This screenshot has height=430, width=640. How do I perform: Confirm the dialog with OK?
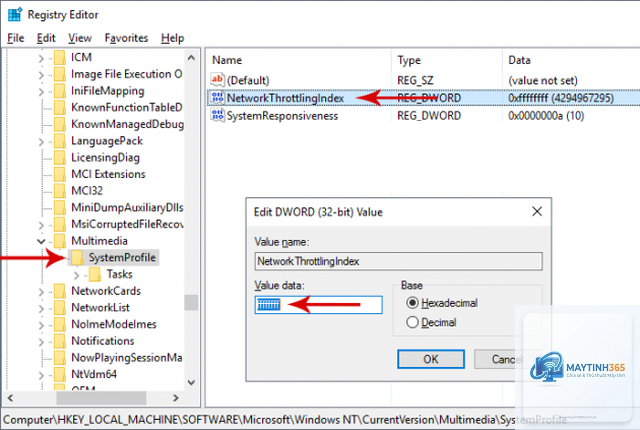[x=431, y=359]
